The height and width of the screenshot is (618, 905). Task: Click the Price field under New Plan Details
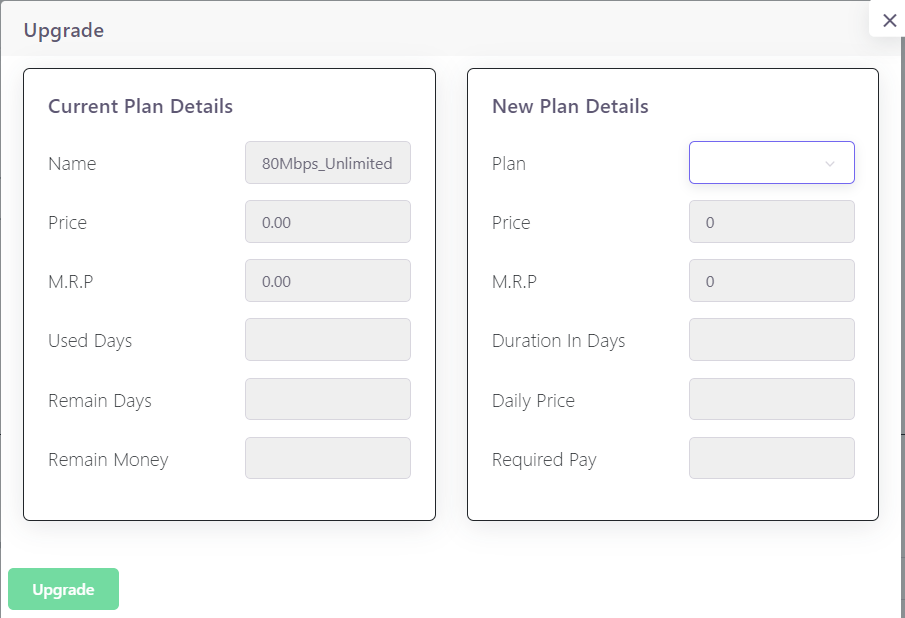[x=771, y=221]
